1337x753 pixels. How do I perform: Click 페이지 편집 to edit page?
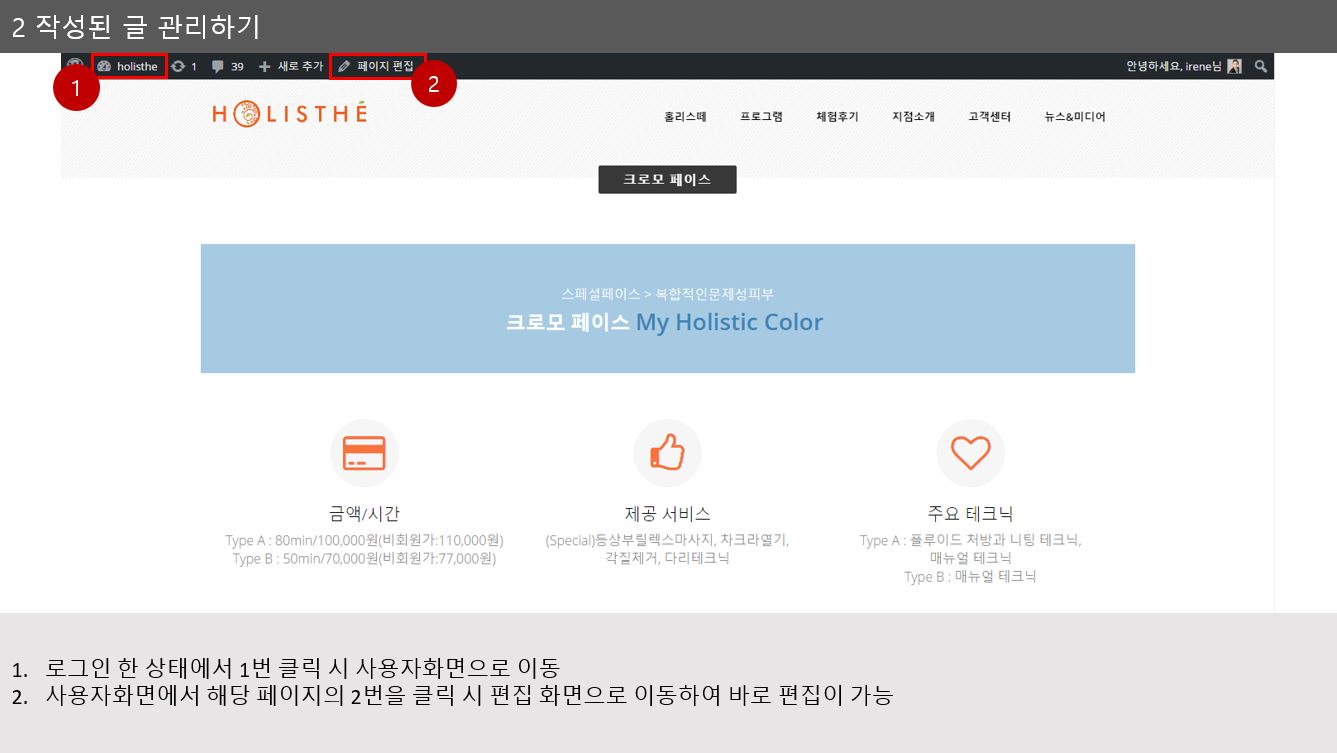[377, 66]
